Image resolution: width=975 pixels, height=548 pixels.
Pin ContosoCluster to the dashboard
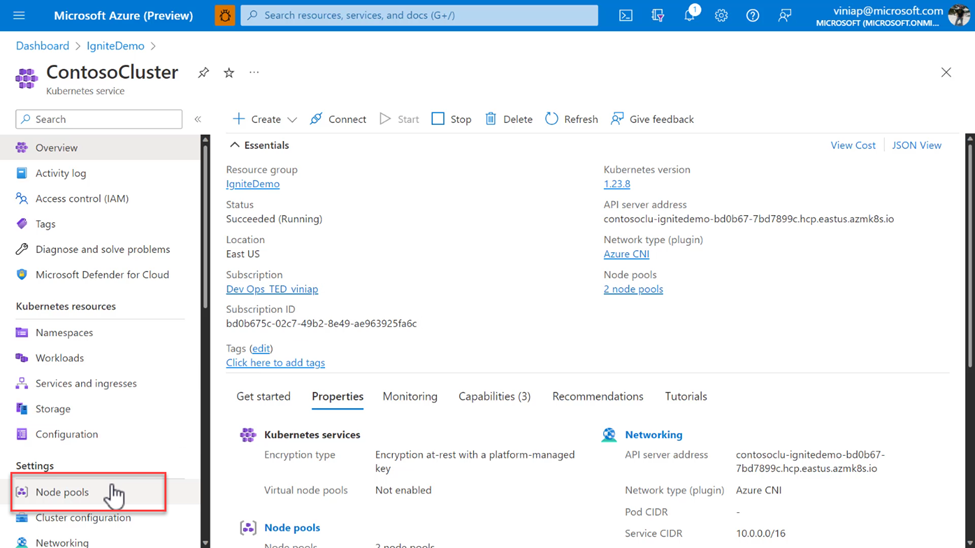click(203, 73)
